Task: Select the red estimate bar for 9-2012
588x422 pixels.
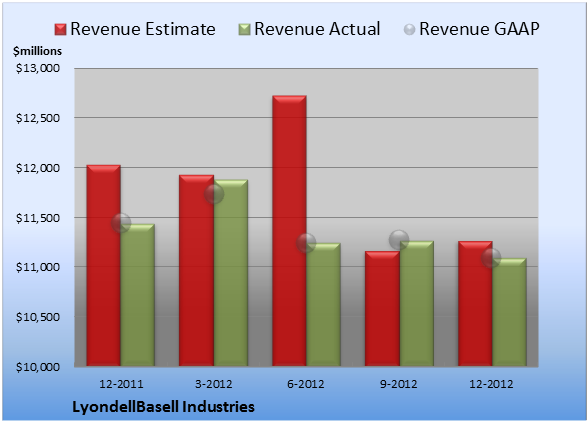Action: click(382, 309)
